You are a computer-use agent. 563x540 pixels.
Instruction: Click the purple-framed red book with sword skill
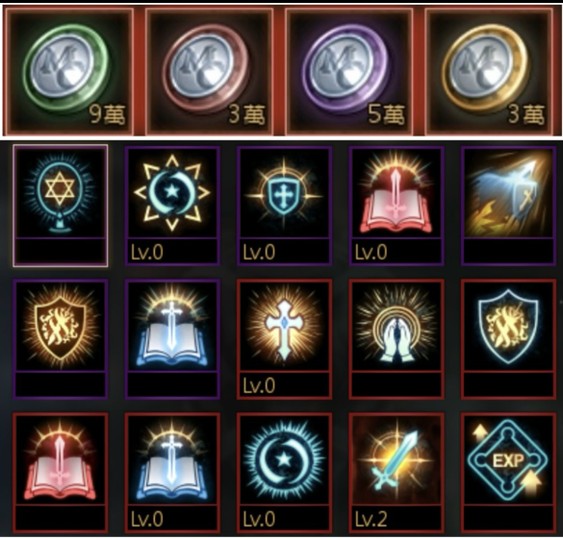click(396, 206)
